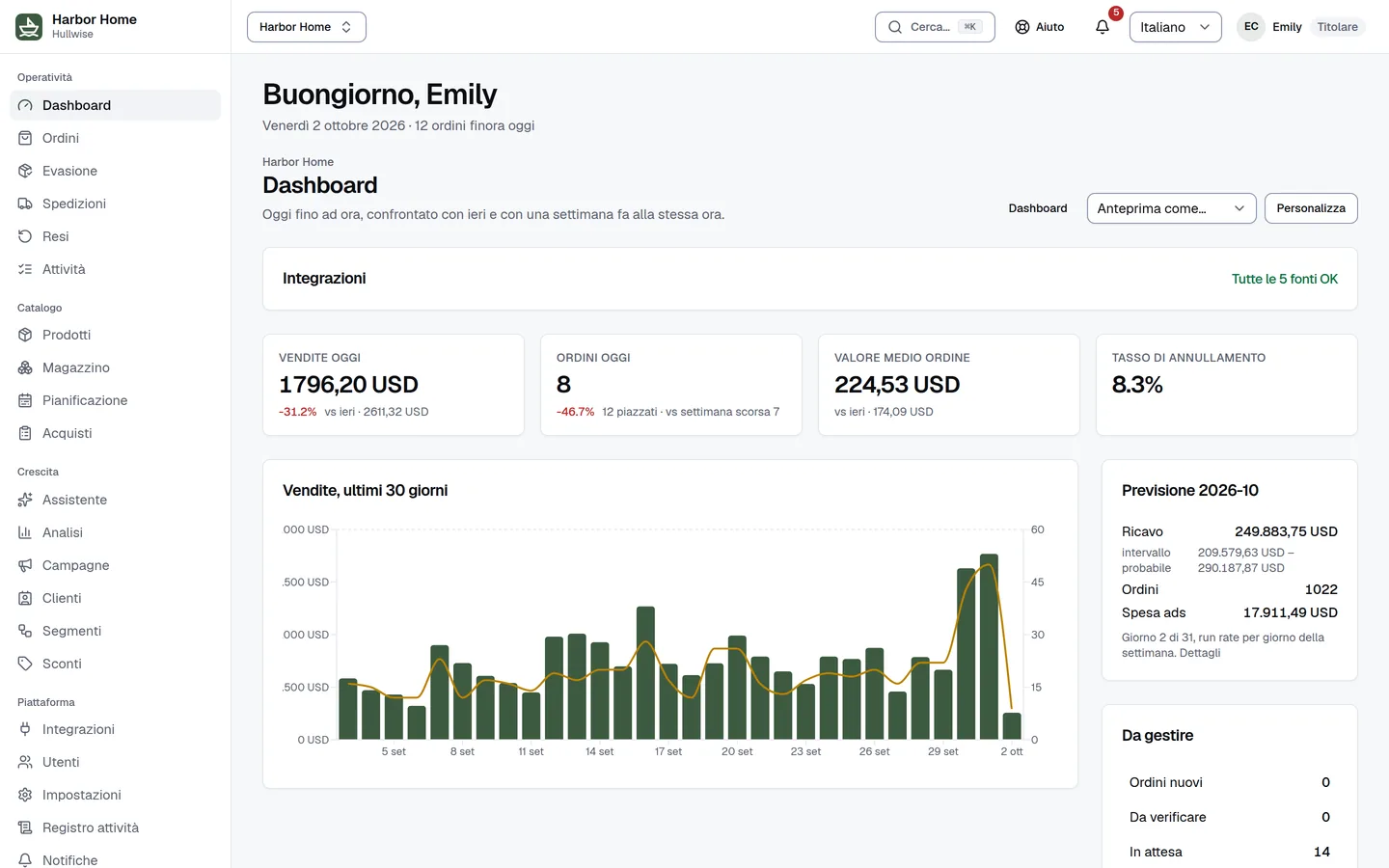Open the notifications bell icon
Viewport: 1389px width, 868px height.
[1103, 27]
